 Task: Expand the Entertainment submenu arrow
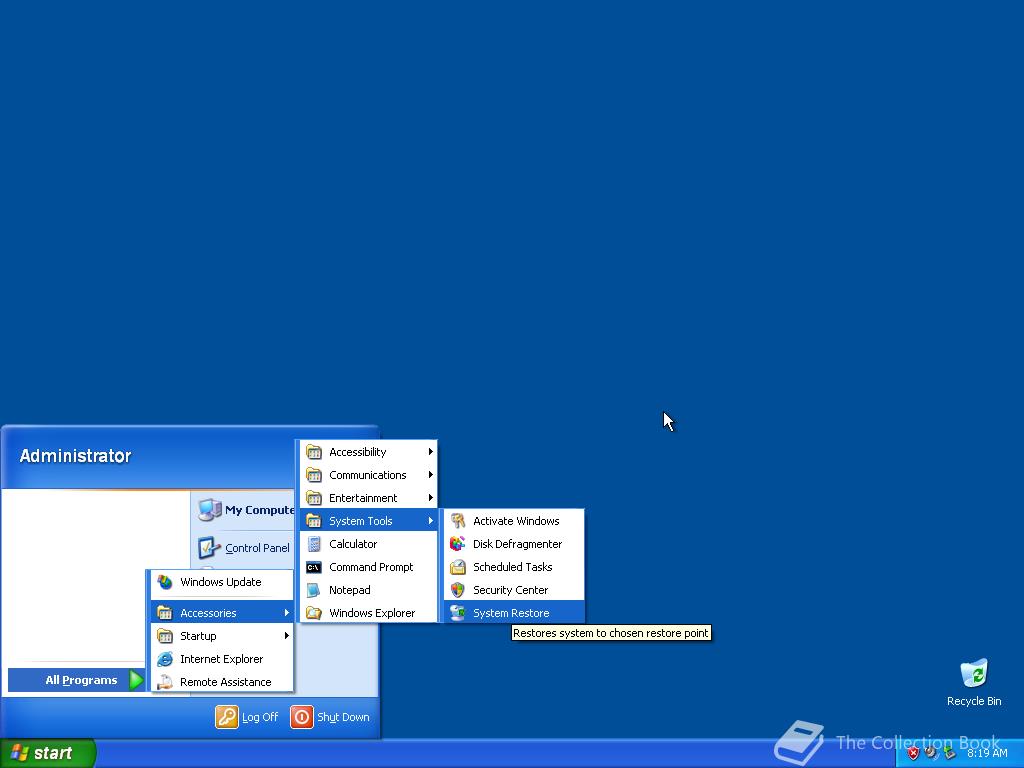(430, 498)
